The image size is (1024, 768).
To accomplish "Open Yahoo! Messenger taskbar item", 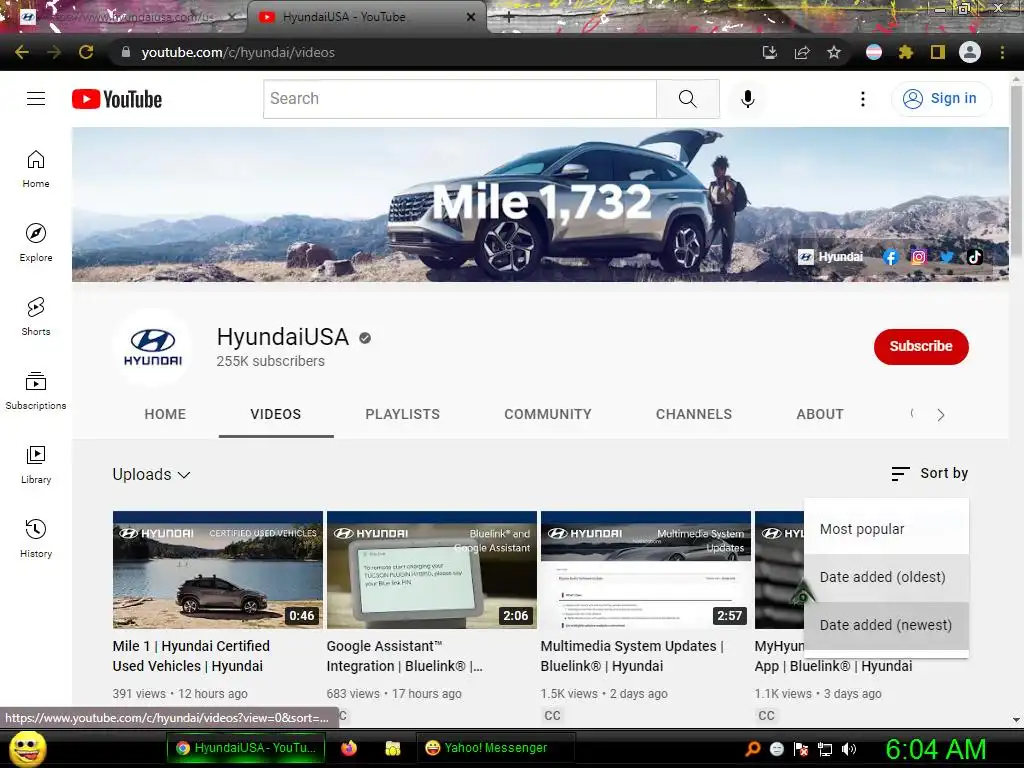I will pos(496,748).
